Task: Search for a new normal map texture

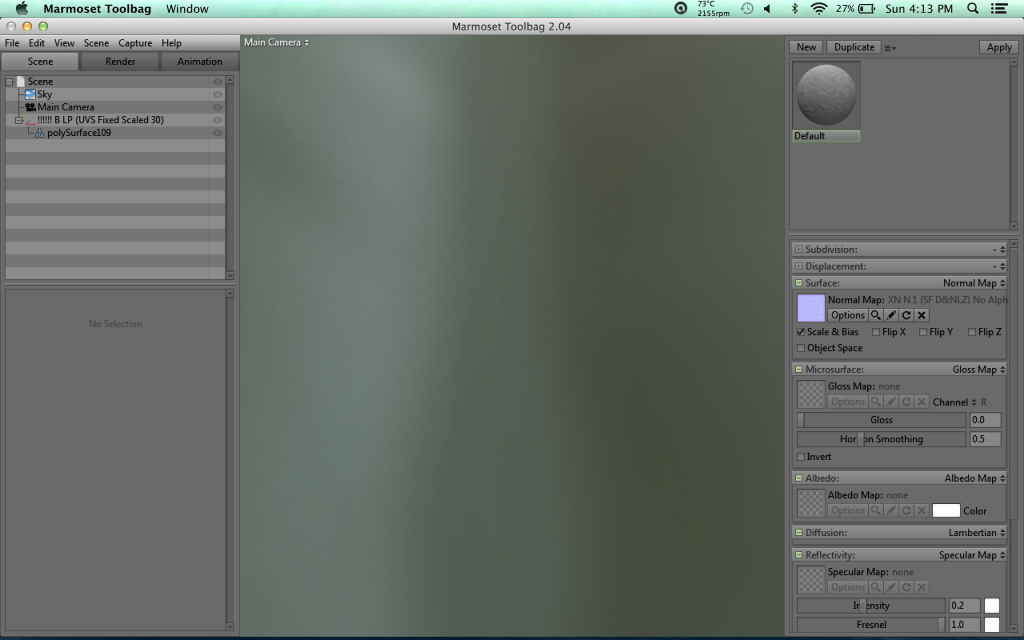Action: 876,315
